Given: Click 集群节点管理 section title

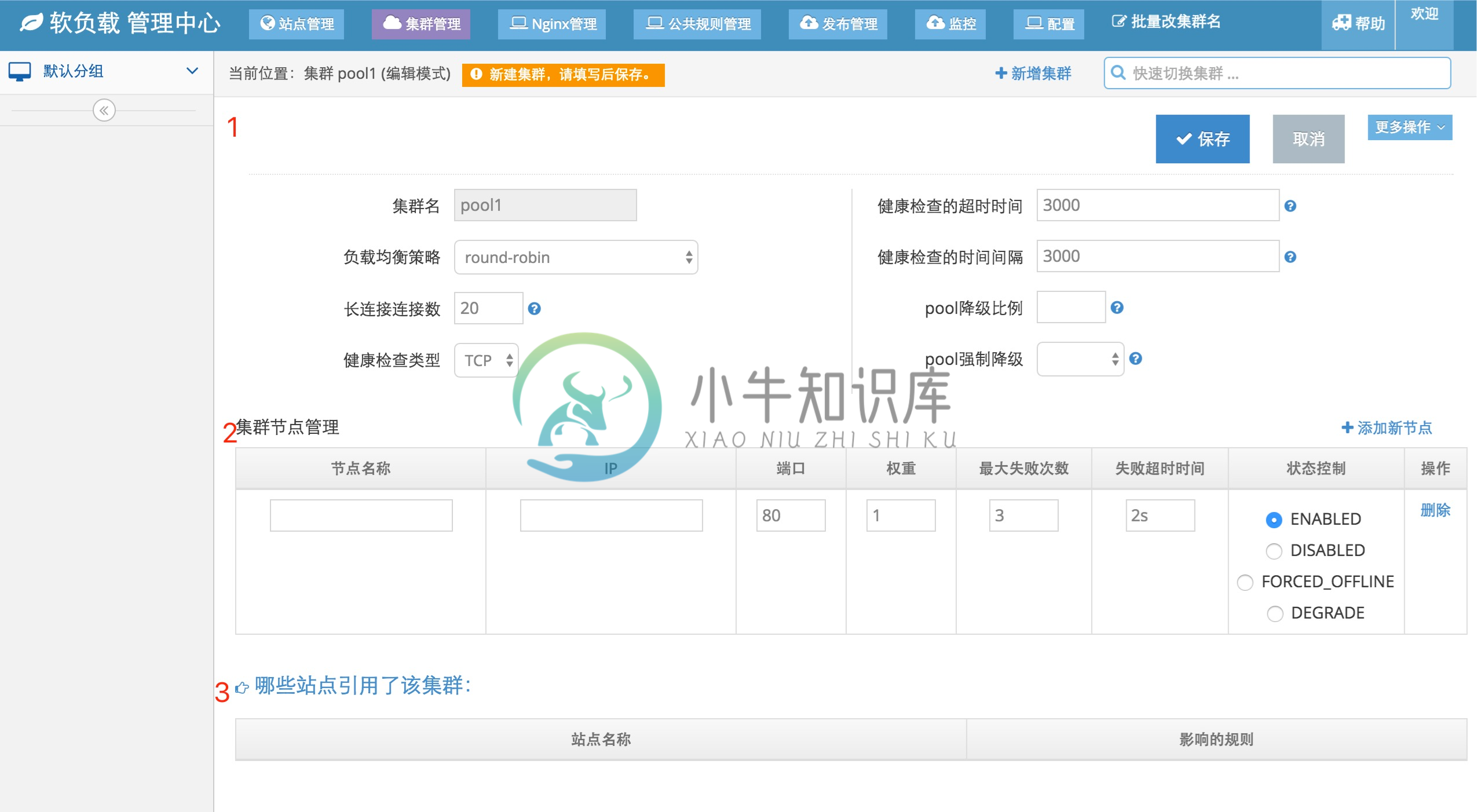Looking at the screenshot, I should 287,427.
